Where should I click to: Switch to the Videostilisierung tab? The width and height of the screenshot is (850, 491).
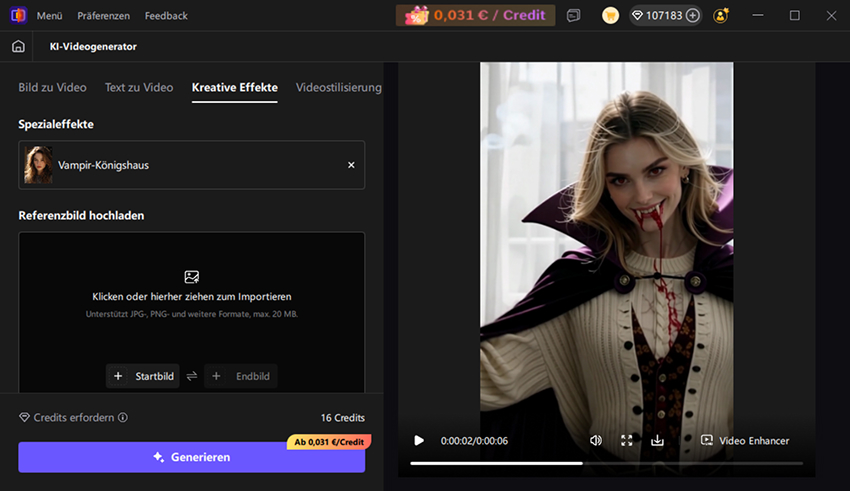tap(339, 87)
